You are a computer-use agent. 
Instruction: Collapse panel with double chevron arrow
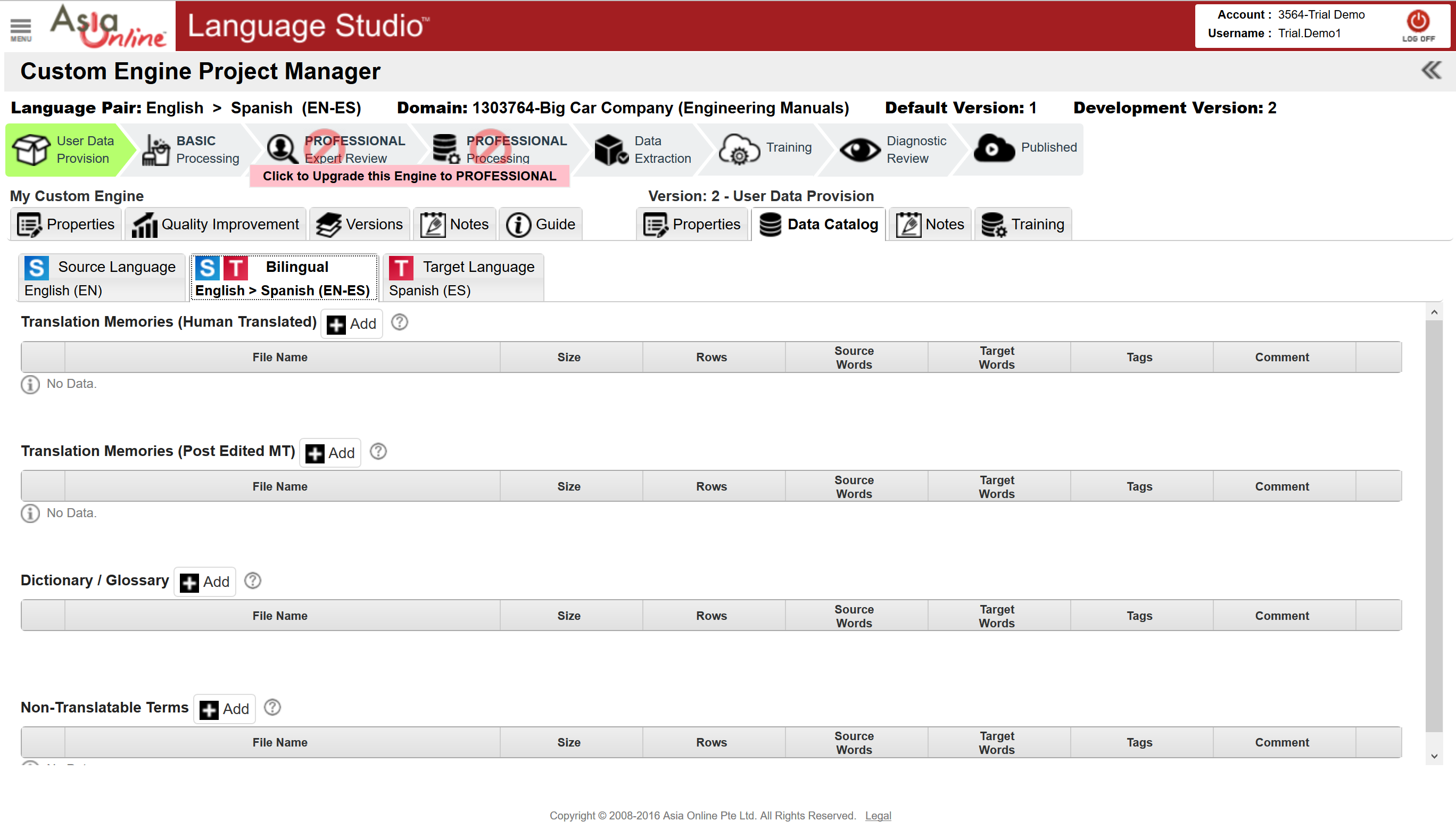pyautogui.click(x=1431, y=71)
